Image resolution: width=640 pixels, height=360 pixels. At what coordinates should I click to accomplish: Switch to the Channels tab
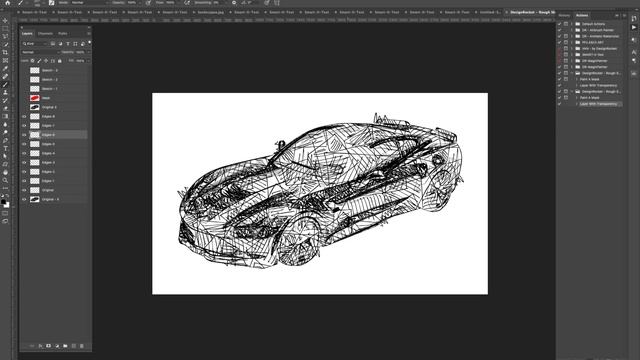click(x=45, y=33)
